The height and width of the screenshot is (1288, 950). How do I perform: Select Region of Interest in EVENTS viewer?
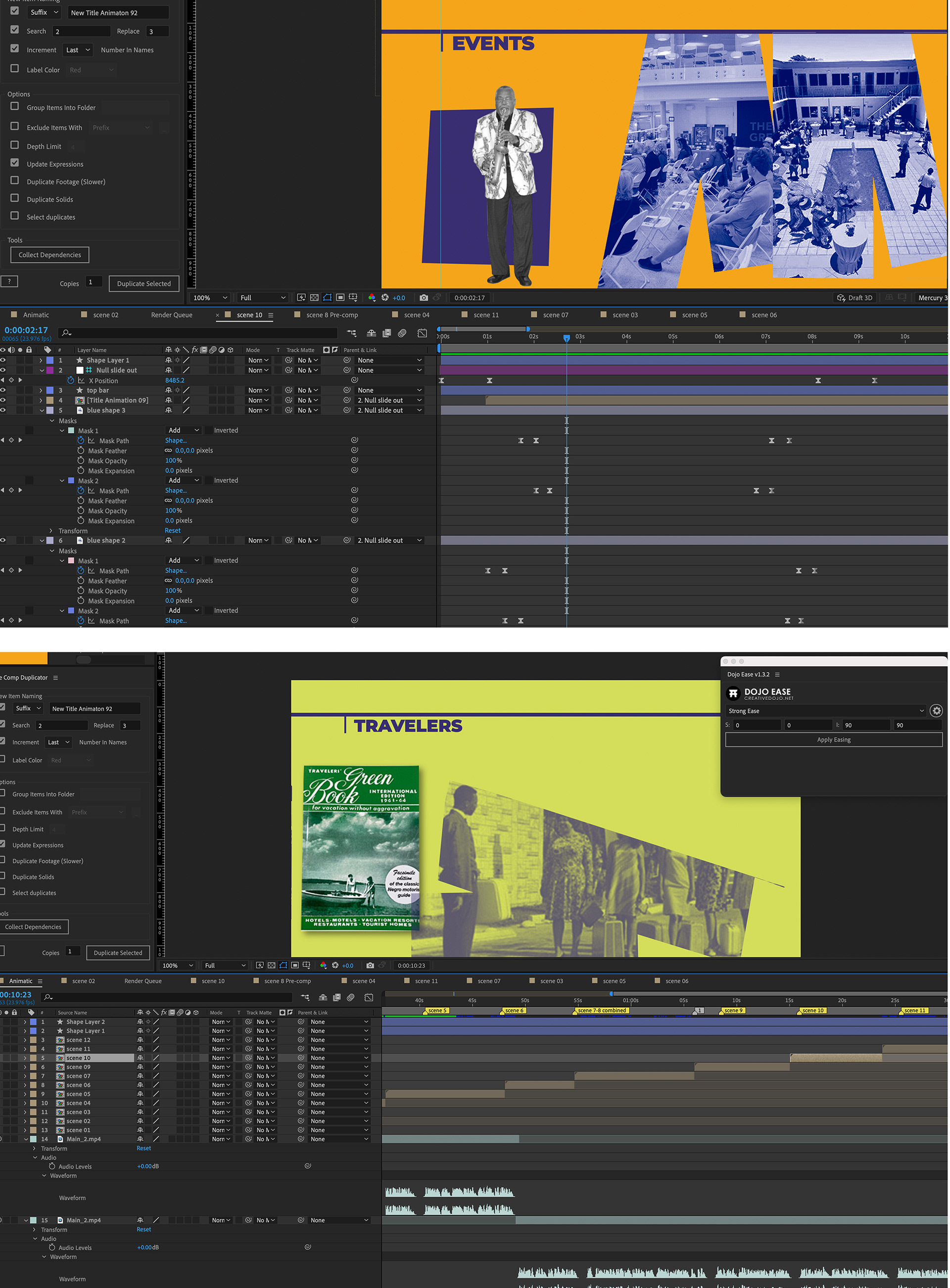[x=340, y=298]
